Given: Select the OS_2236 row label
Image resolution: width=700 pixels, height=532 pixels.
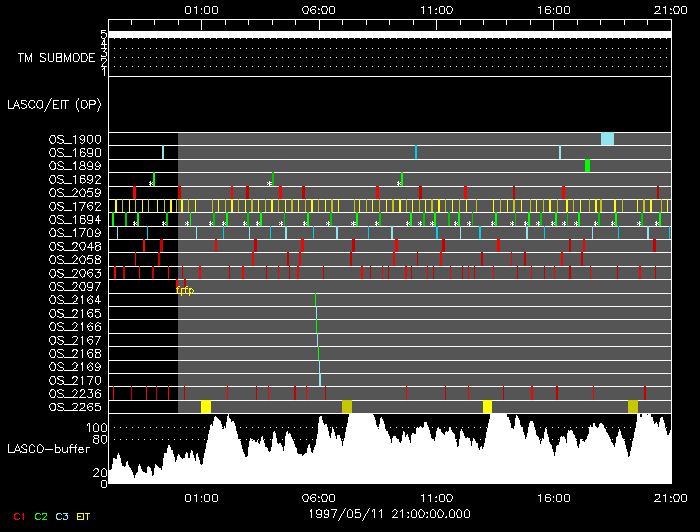Looking at the screenshot, I should (x=75, y=393).
